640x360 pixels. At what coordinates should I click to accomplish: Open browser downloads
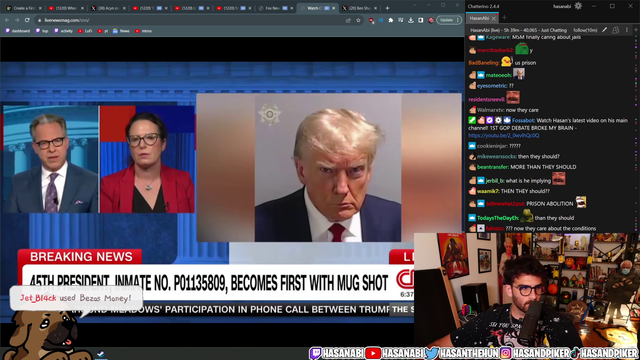(411, 20)
